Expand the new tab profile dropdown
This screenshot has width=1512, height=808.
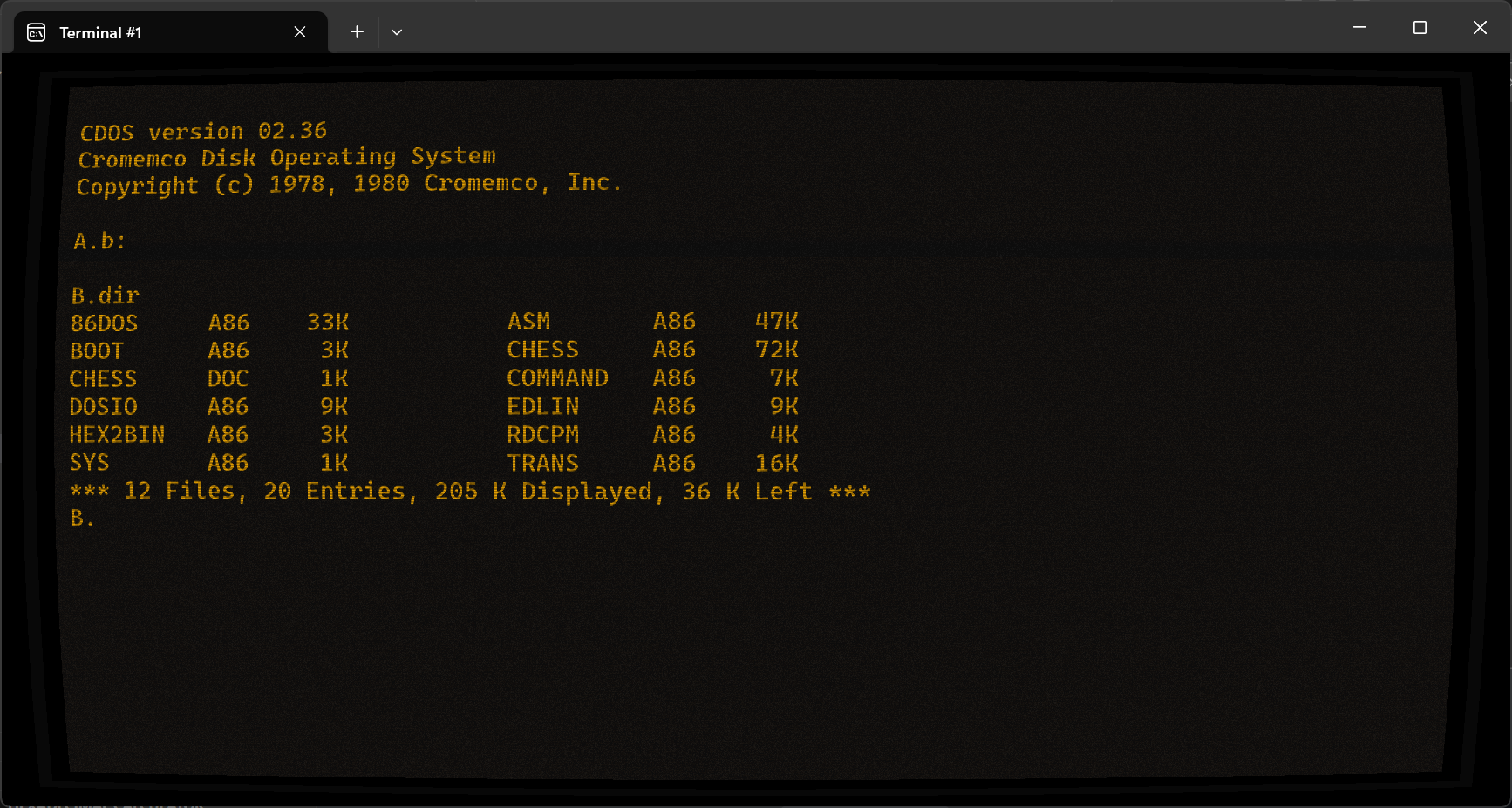(397, 32)
